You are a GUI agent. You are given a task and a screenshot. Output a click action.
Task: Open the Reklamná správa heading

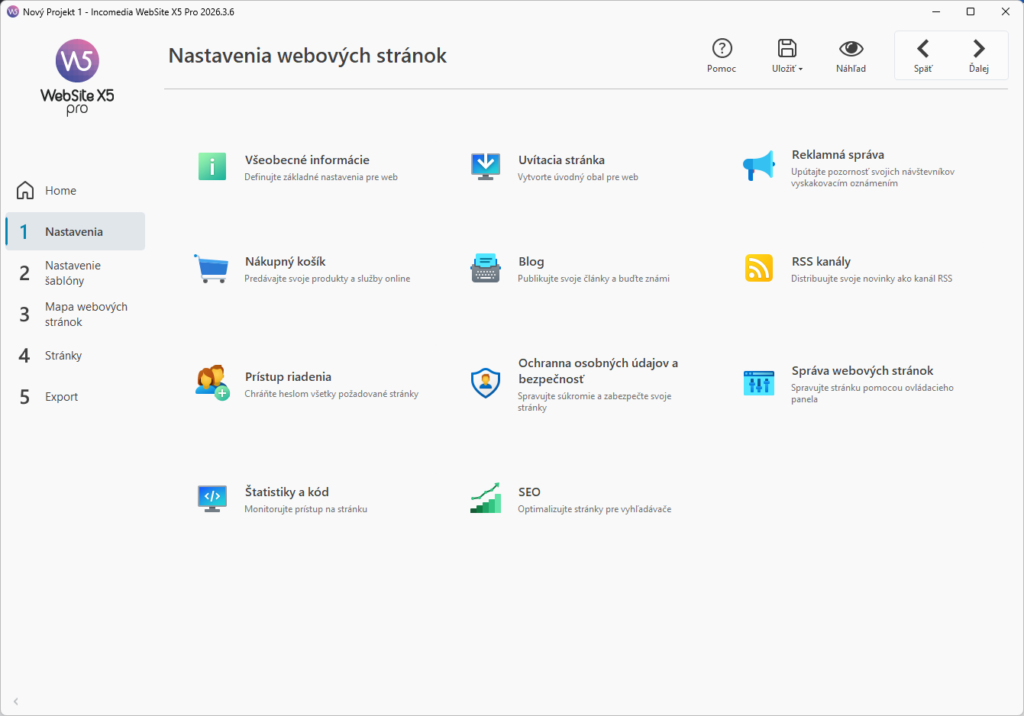click(838, 155)
